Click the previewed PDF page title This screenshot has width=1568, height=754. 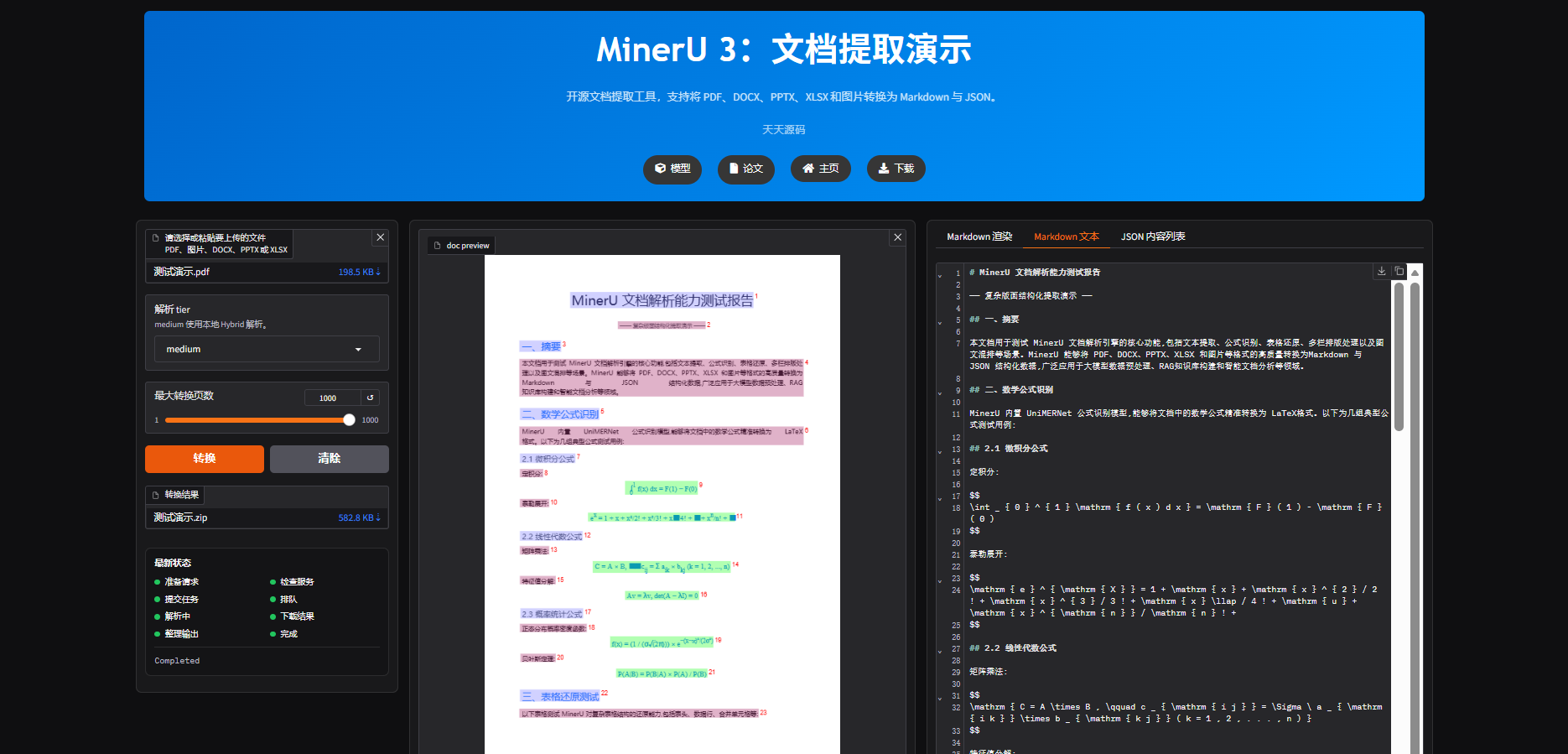tap(662, 300)
